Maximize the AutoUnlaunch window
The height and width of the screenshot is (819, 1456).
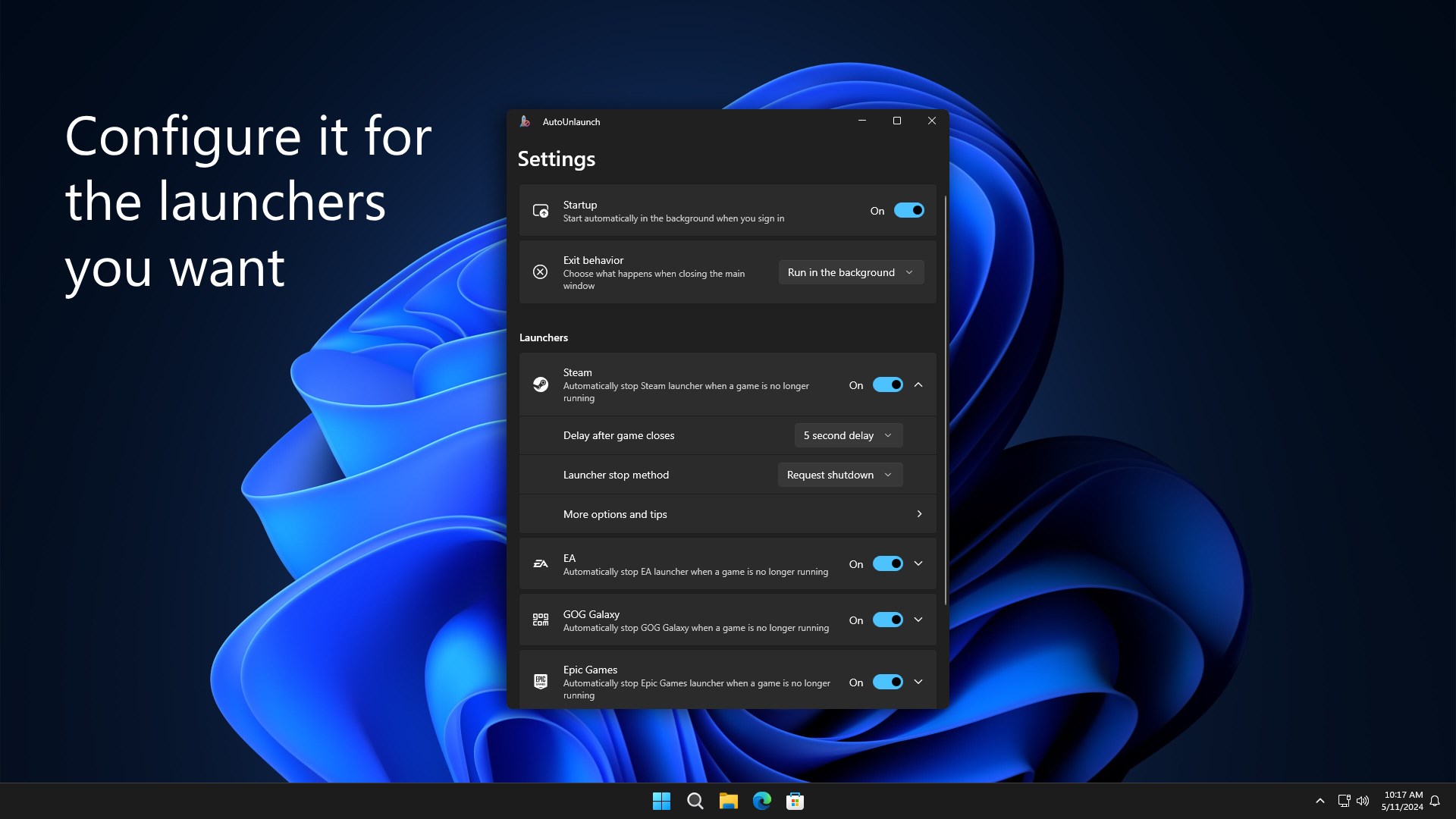[x=896, y=121]
